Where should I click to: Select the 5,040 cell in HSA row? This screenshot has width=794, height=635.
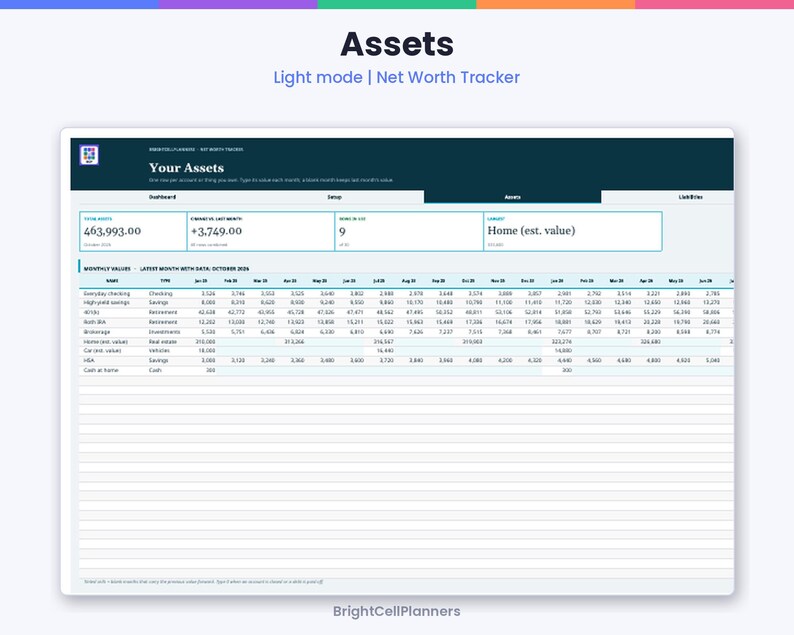712,361
